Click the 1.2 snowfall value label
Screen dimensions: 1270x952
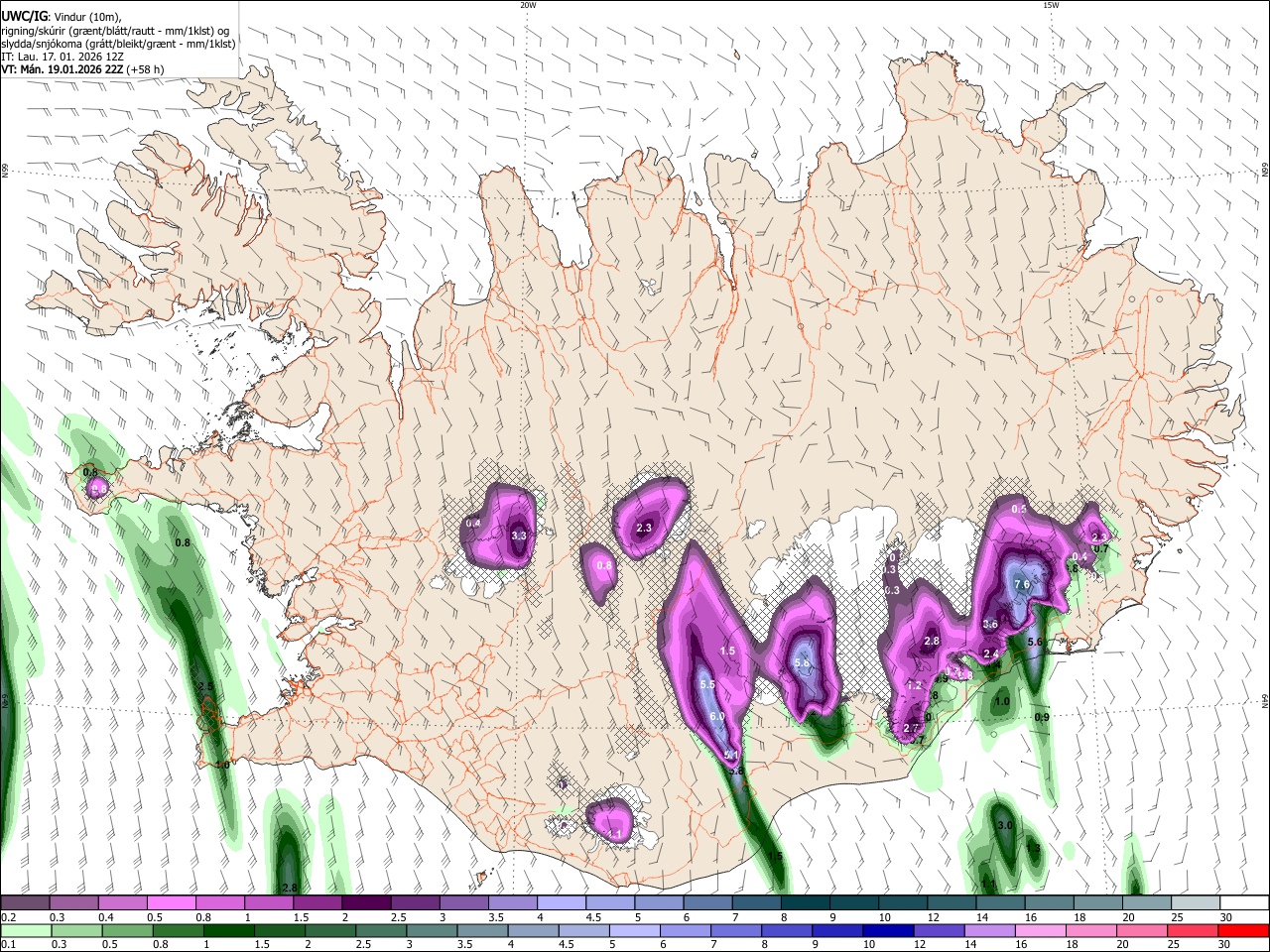click(915, 685)
